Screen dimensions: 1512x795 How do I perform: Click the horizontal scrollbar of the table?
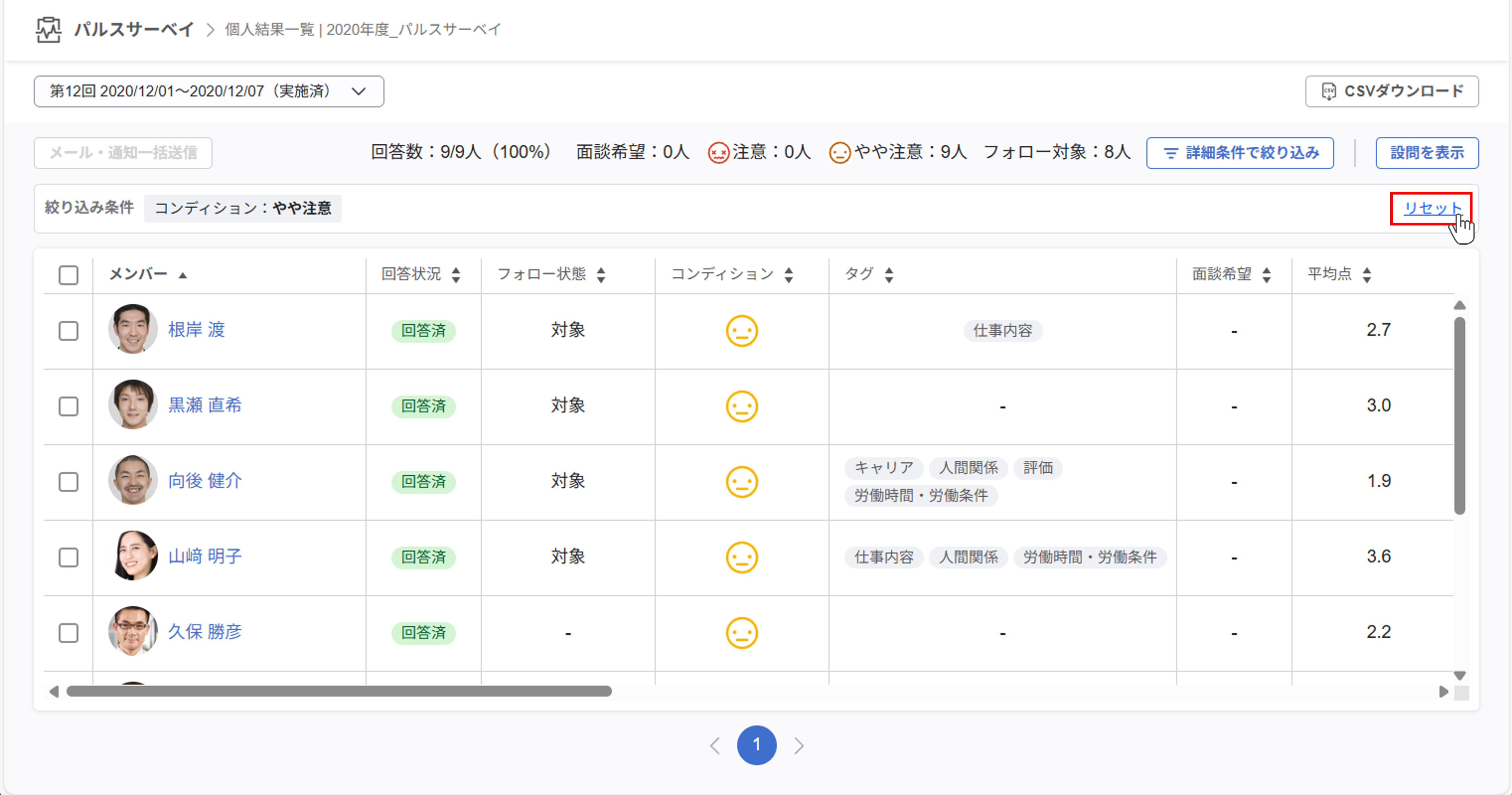coord(339,692)
